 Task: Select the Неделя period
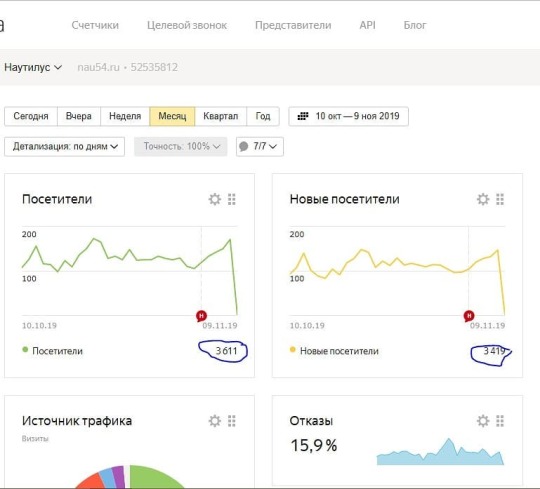pyautogui.click(x=125, y=116)
